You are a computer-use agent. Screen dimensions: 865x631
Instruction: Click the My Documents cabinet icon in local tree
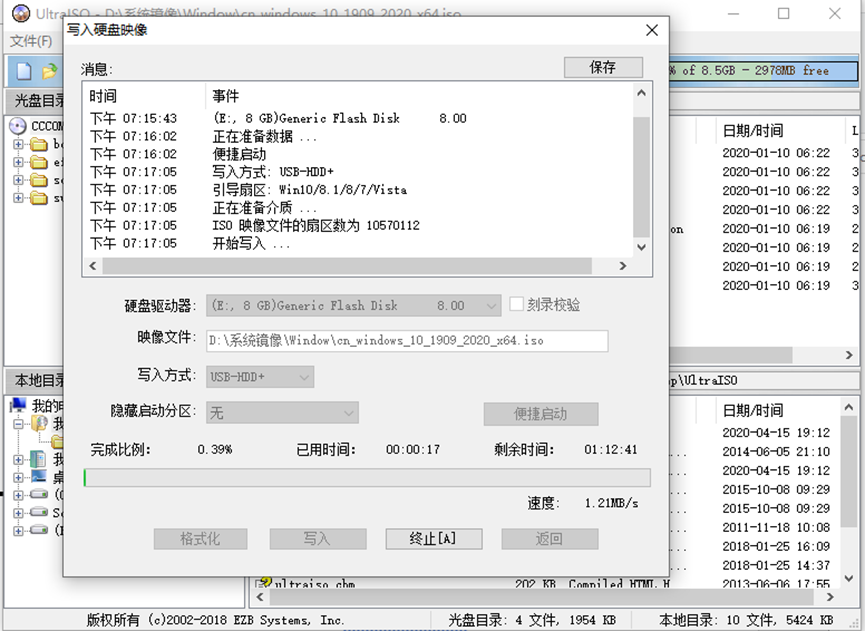coord(38,459)
